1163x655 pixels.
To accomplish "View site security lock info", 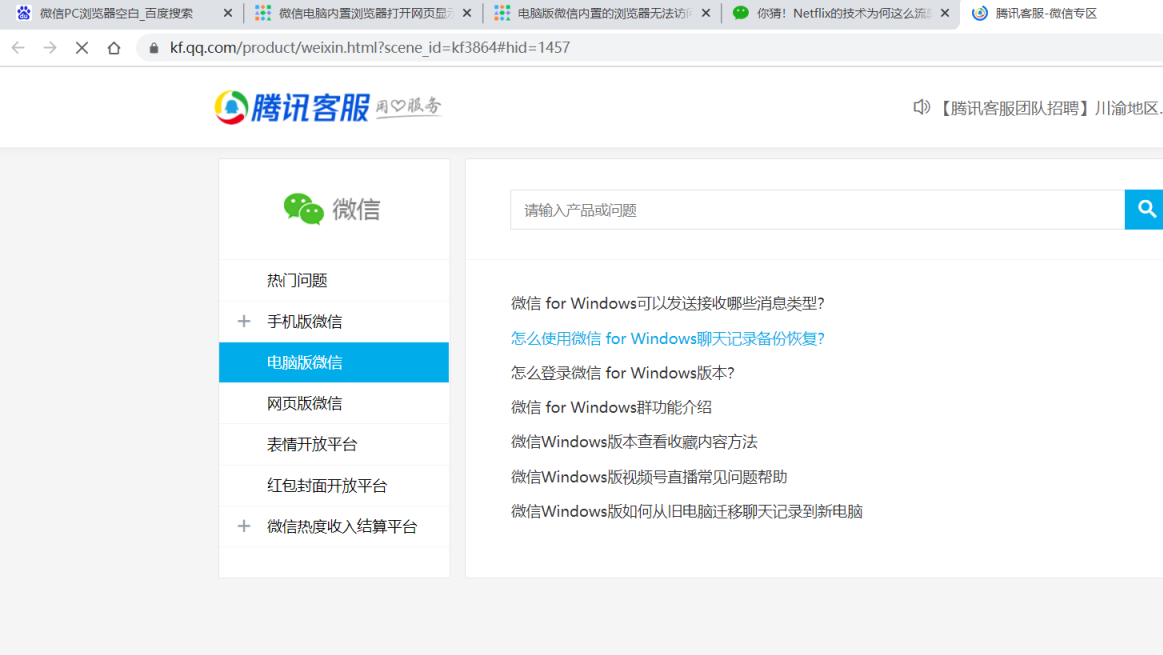I will (x=154, y=47).
